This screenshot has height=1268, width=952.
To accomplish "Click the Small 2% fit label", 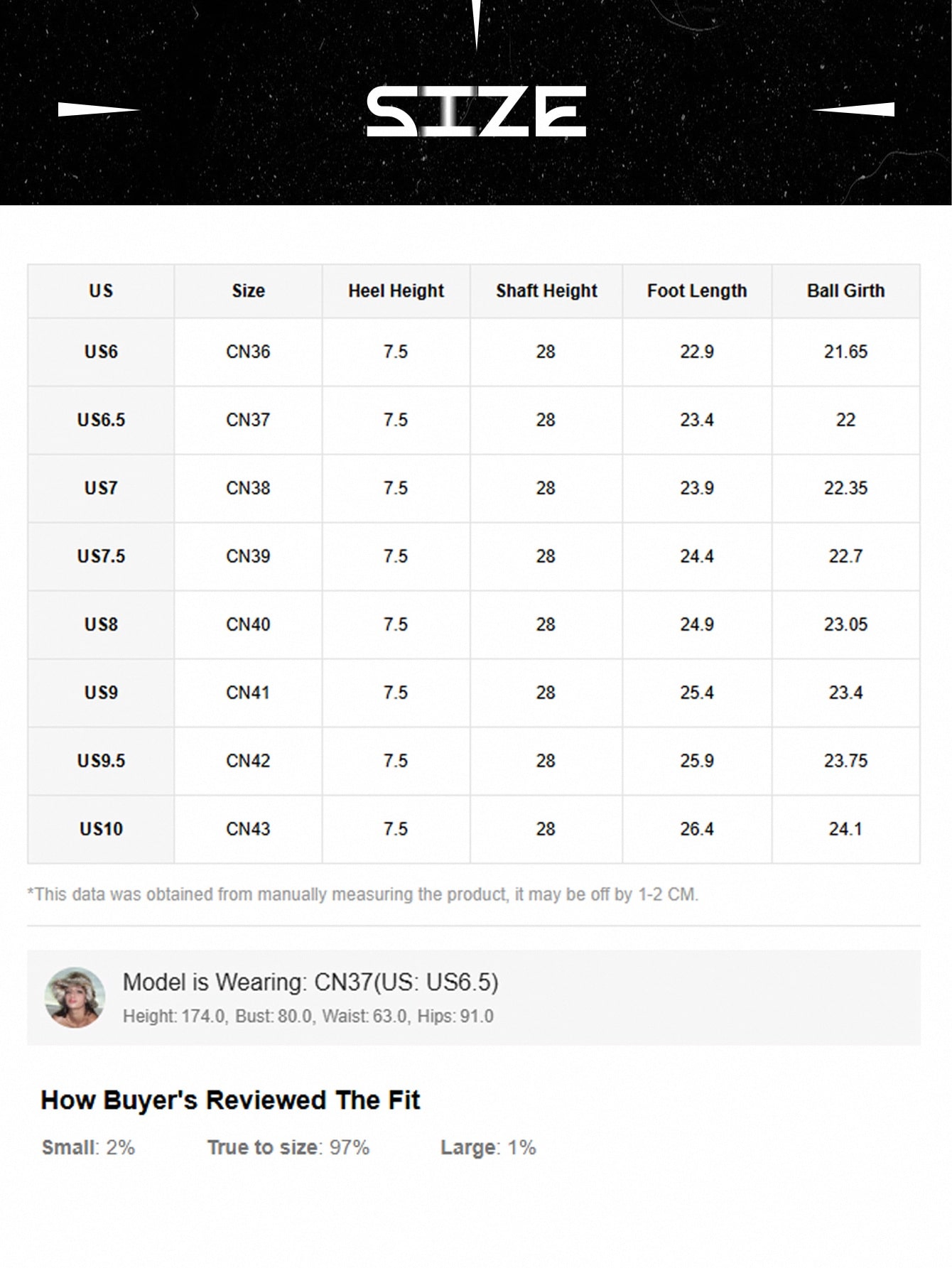I will tap(88, 1147).
